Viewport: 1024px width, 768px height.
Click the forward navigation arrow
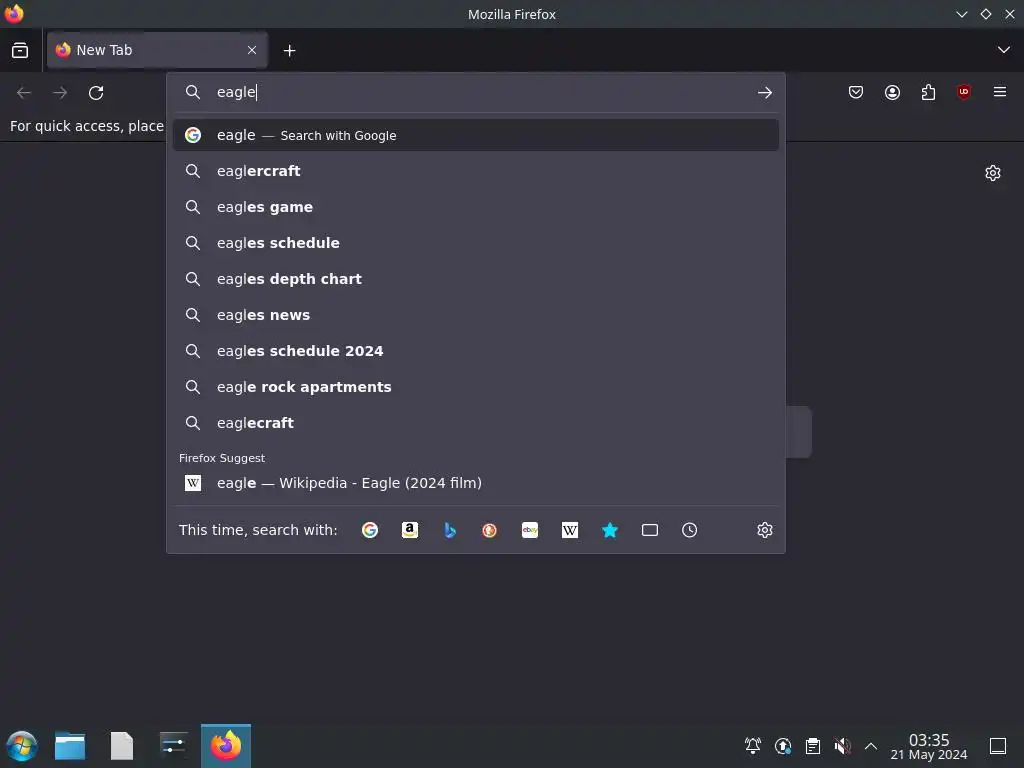click(x=60, y=93)
